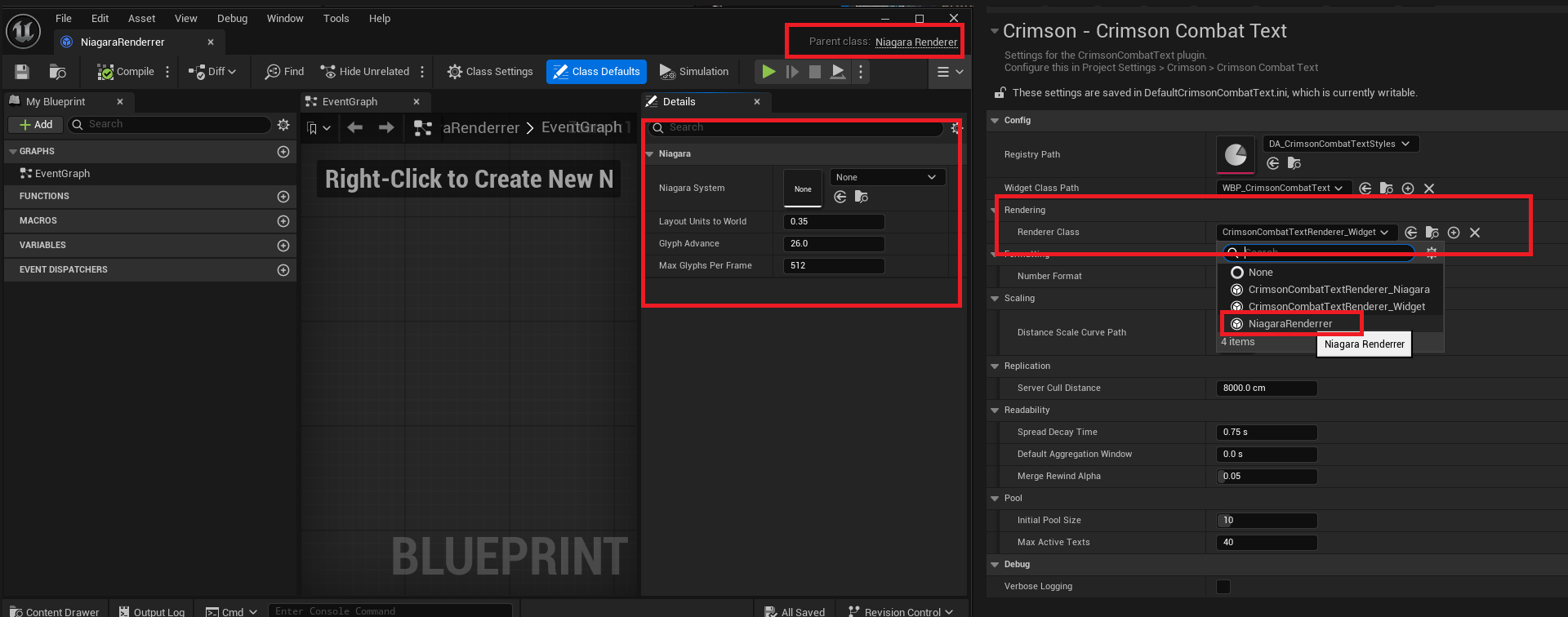Close the EventGraph tab
This screenshot has height=617, width=1568.
click(x=416, y=101)
